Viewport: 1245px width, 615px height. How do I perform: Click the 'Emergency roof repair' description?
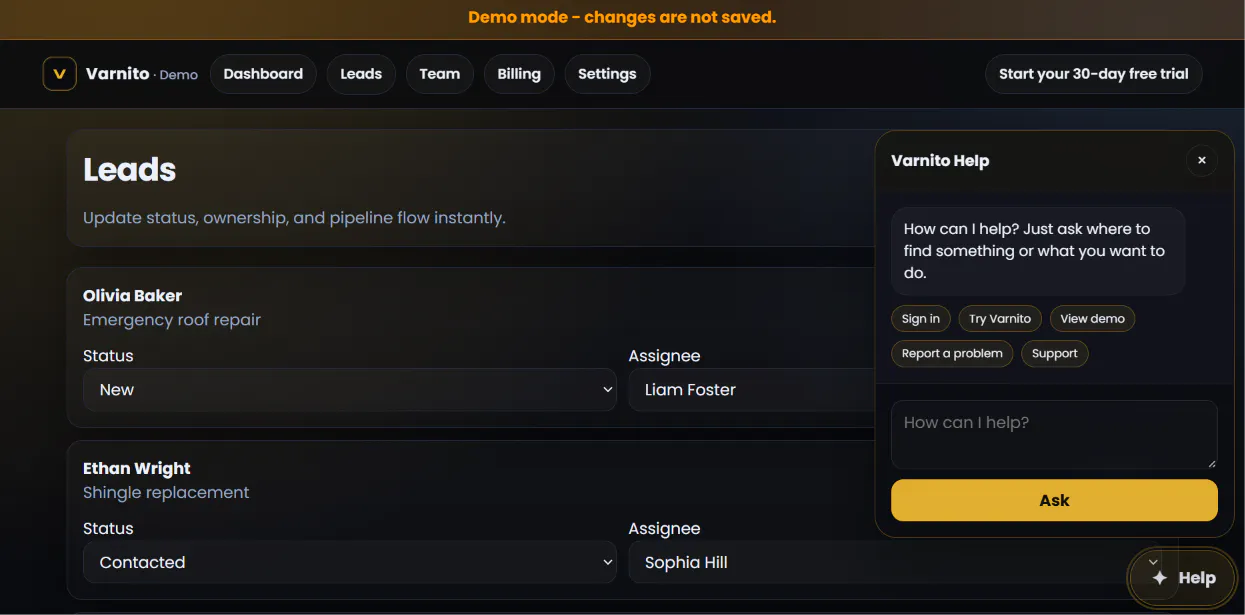pyautogui.click(x=172, y=320)
